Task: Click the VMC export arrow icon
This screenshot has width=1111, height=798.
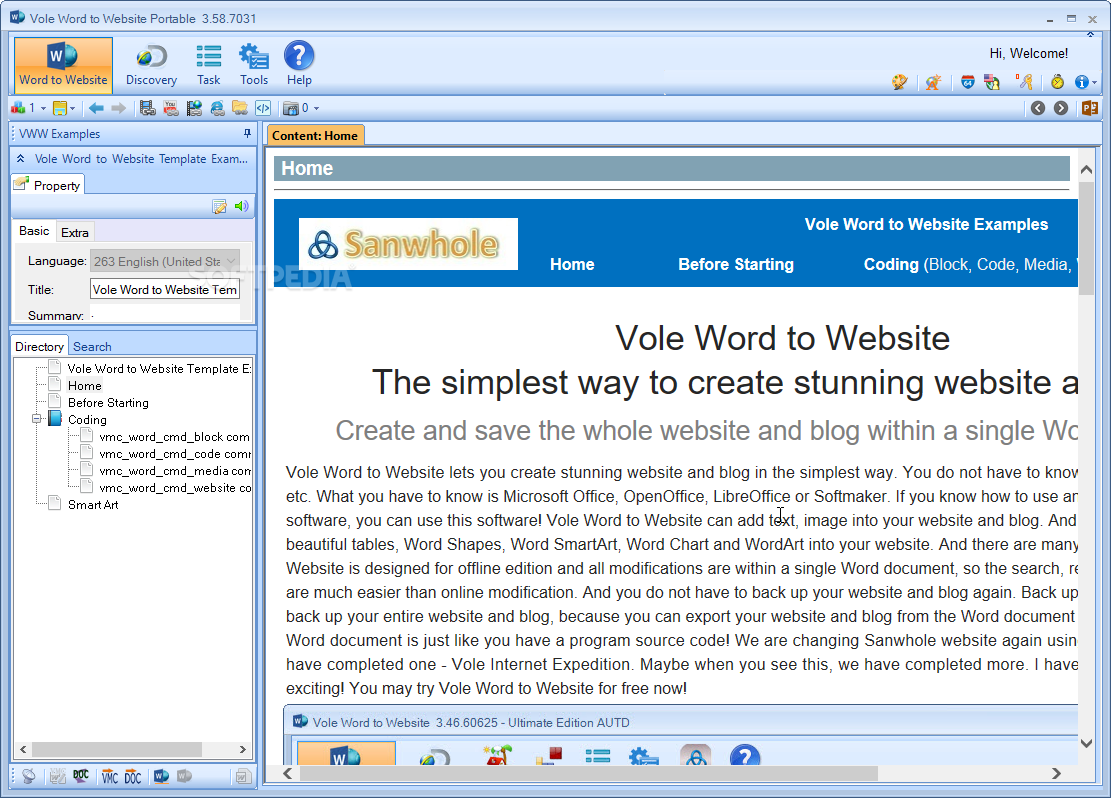Action: pyautogui.click(x=109, y=777)
